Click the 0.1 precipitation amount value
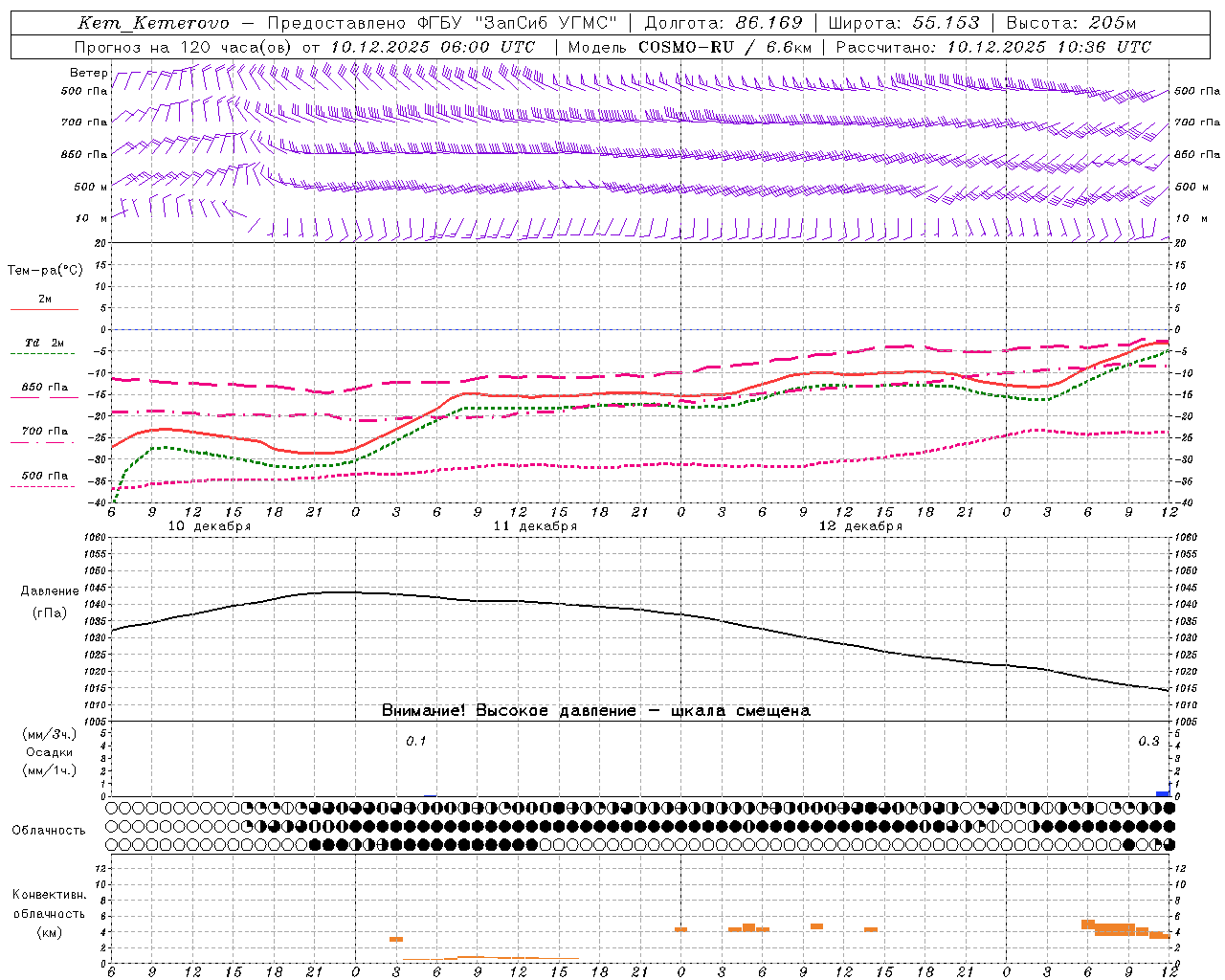Screen dimensions: 1225x980 click(415, 742)
